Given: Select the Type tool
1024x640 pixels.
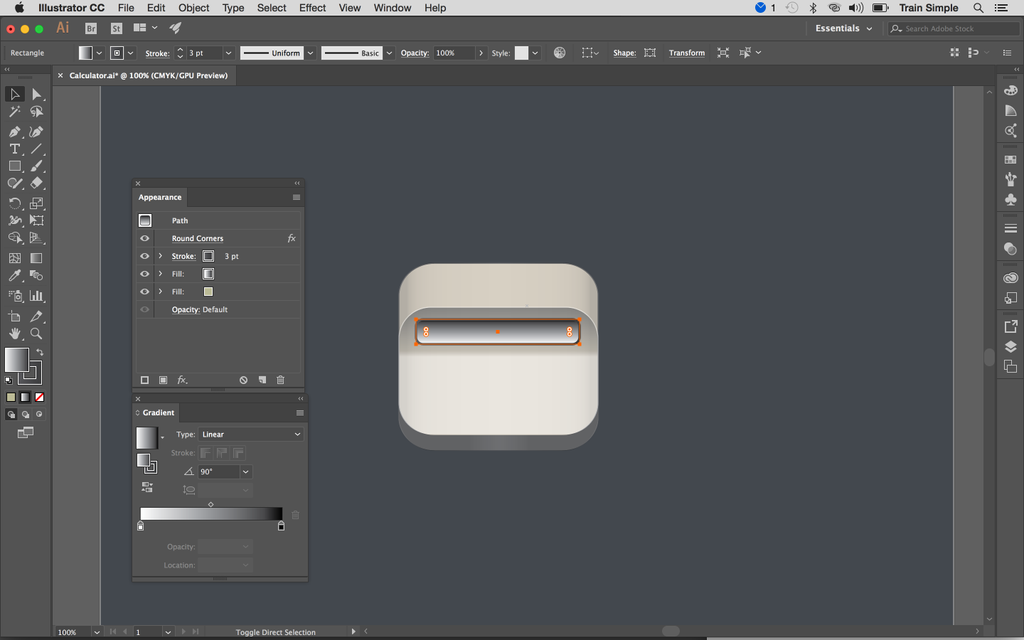Looking at the screenshot, I should pyautogui.click(x=14, y=148).
